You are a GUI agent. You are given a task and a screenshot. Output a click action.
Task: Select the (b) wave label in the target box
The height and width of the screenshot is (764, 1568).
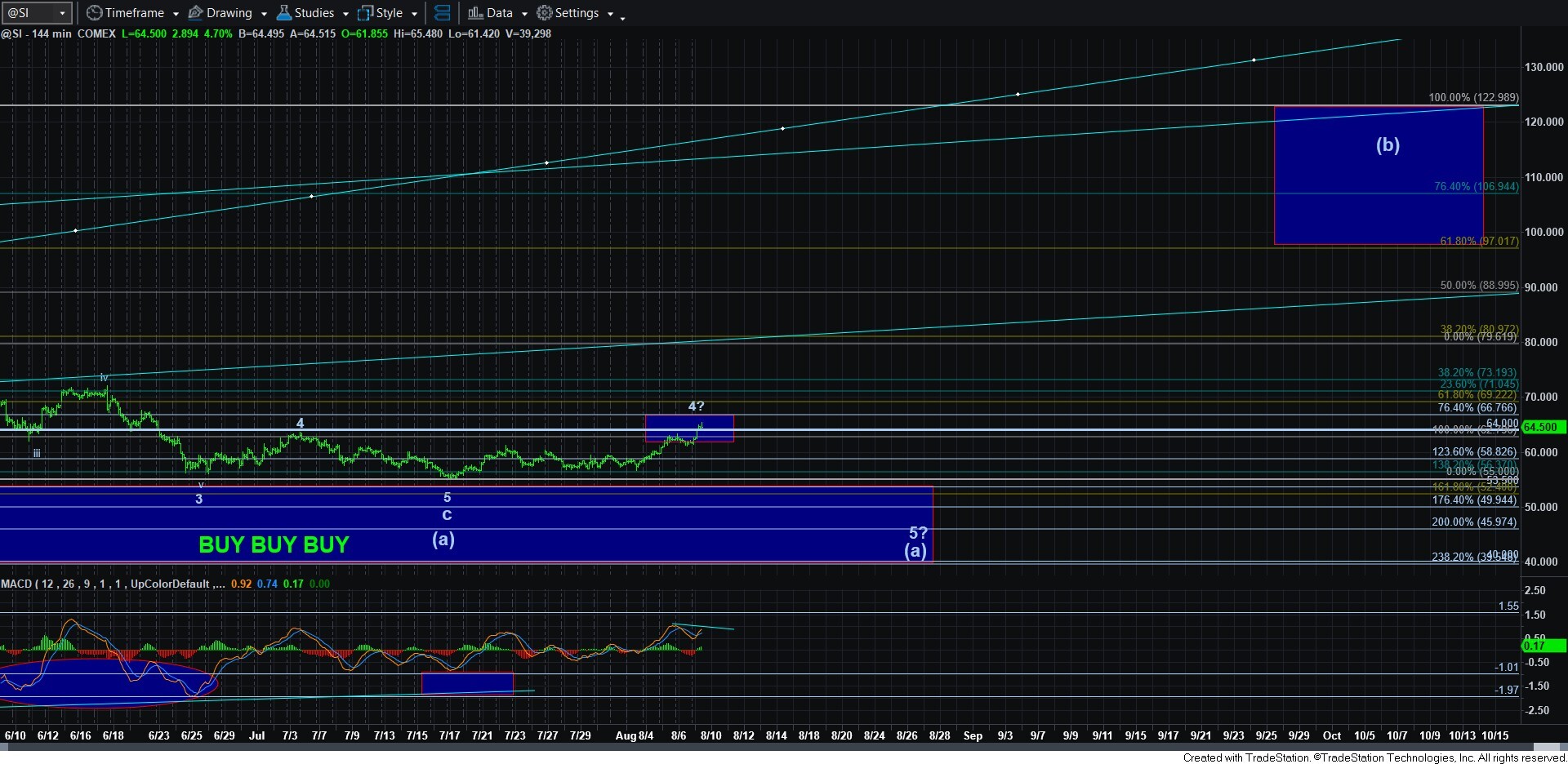tap(1388, 145)
